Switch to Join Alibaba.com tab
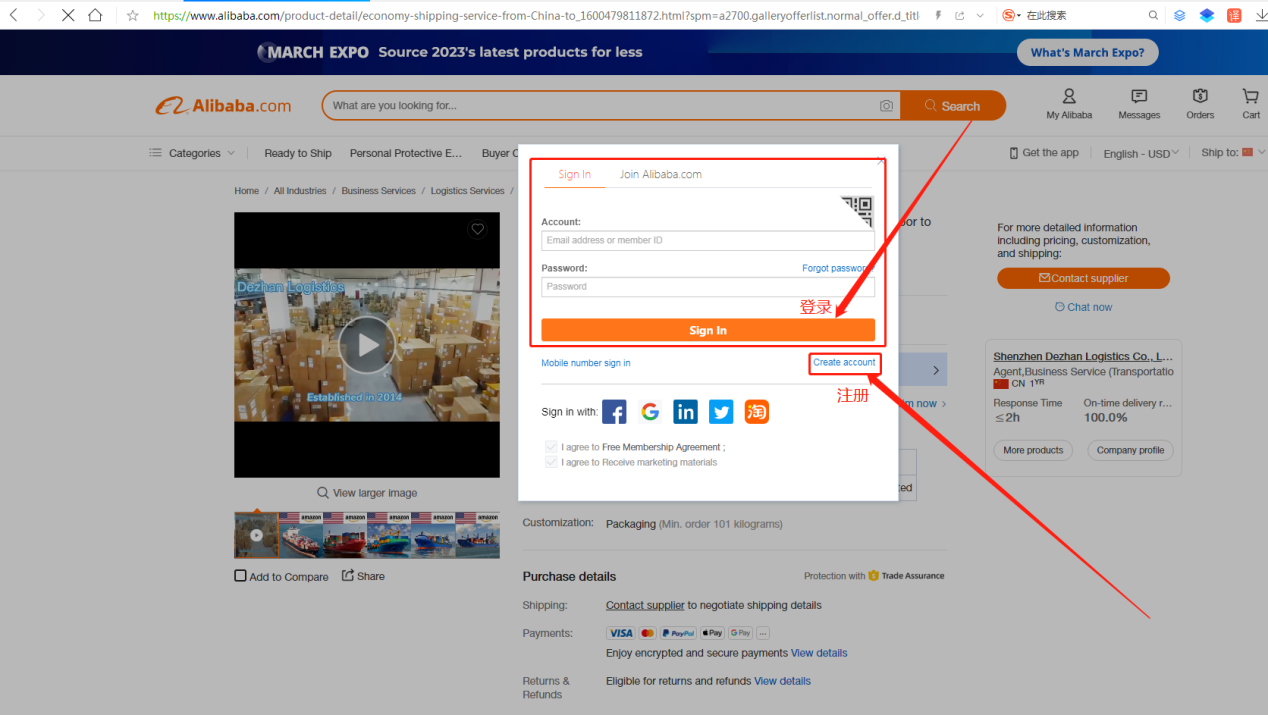This screenshot has height=715, width=1268. pos(660,174)
